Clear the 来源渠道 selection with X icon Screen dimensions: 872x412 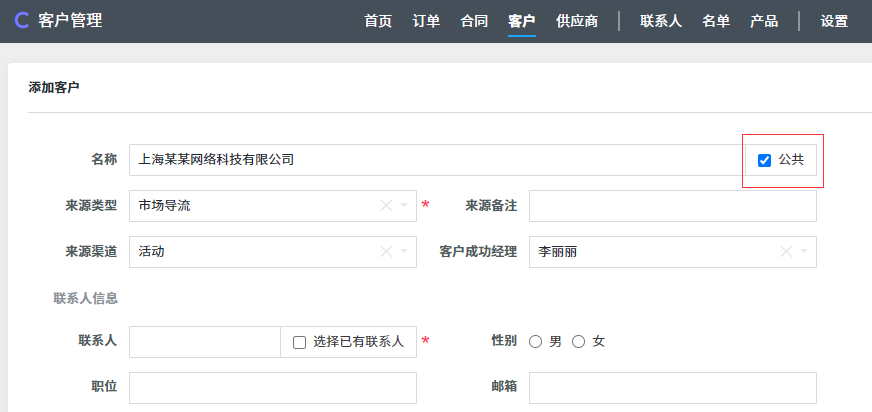coord(386,252)
